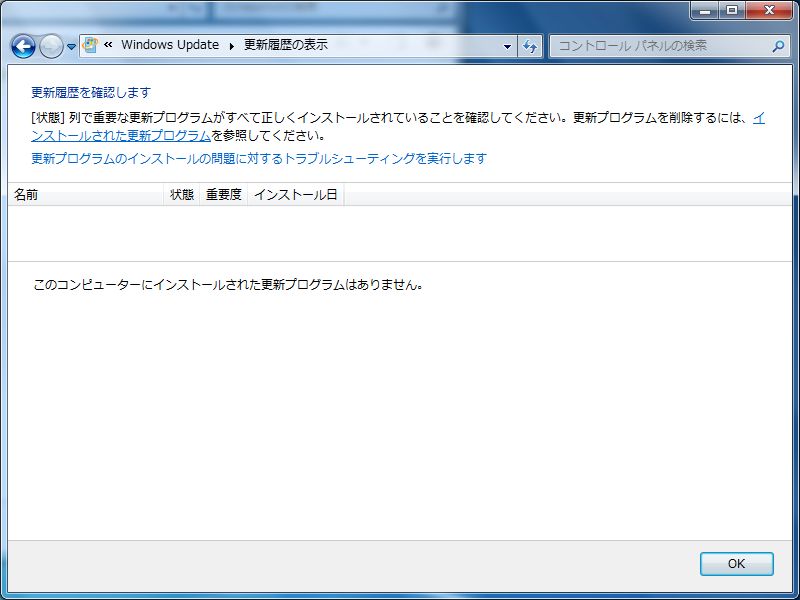
Task: Close the update history window
Action: coord(769,10)
